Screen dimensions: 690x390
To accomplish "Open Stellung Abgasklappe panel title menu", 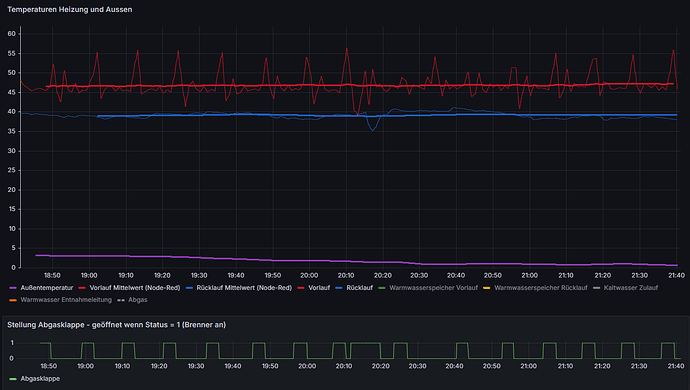I will (117, 325).
